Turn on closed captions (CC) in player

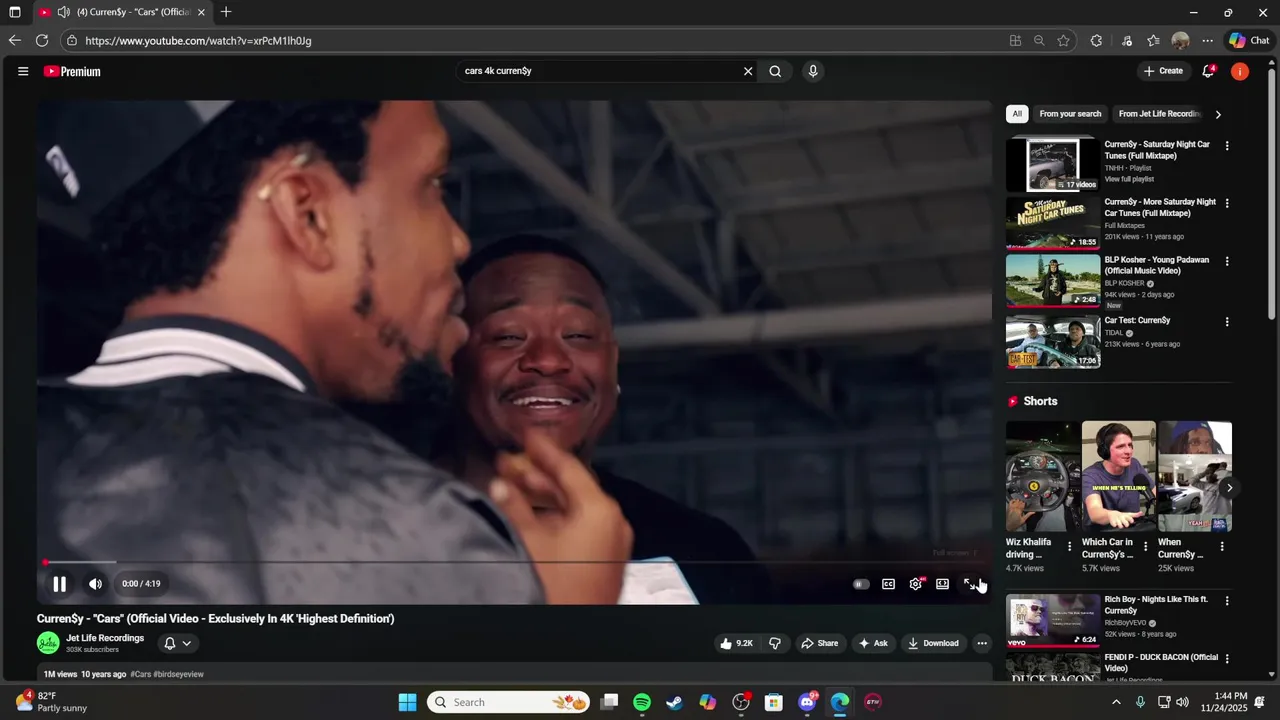pos(888,584)
